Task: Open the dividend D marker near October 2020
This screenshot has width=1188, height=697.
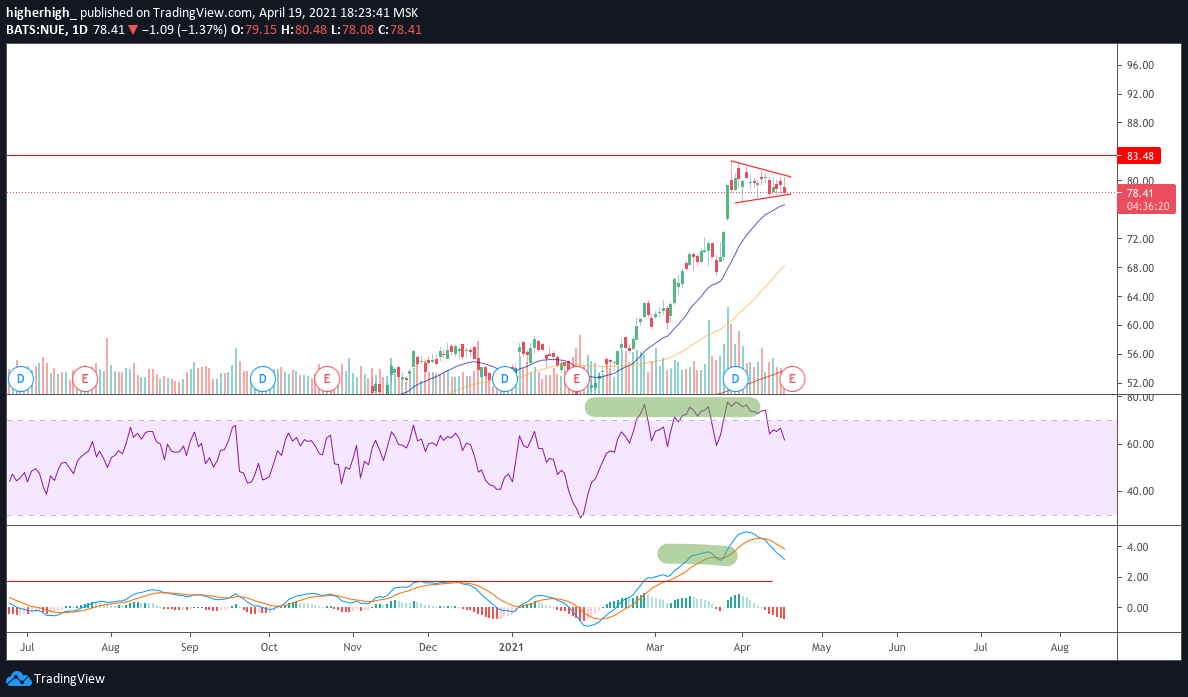Action: (263, 378)
